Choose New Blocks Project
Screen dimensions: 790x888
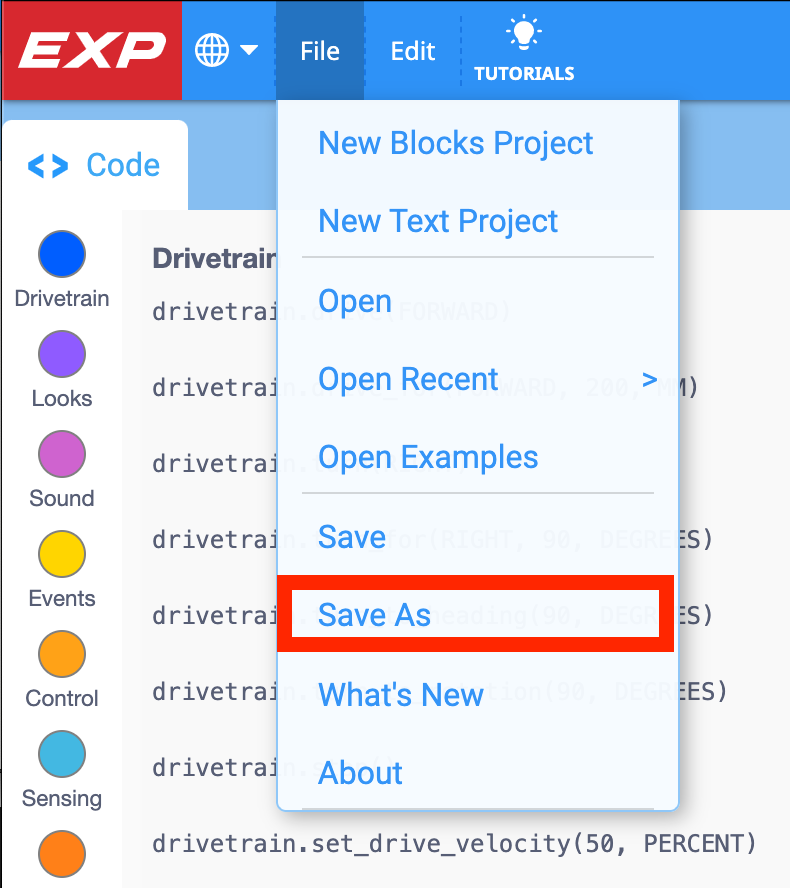tap(455, 143)
